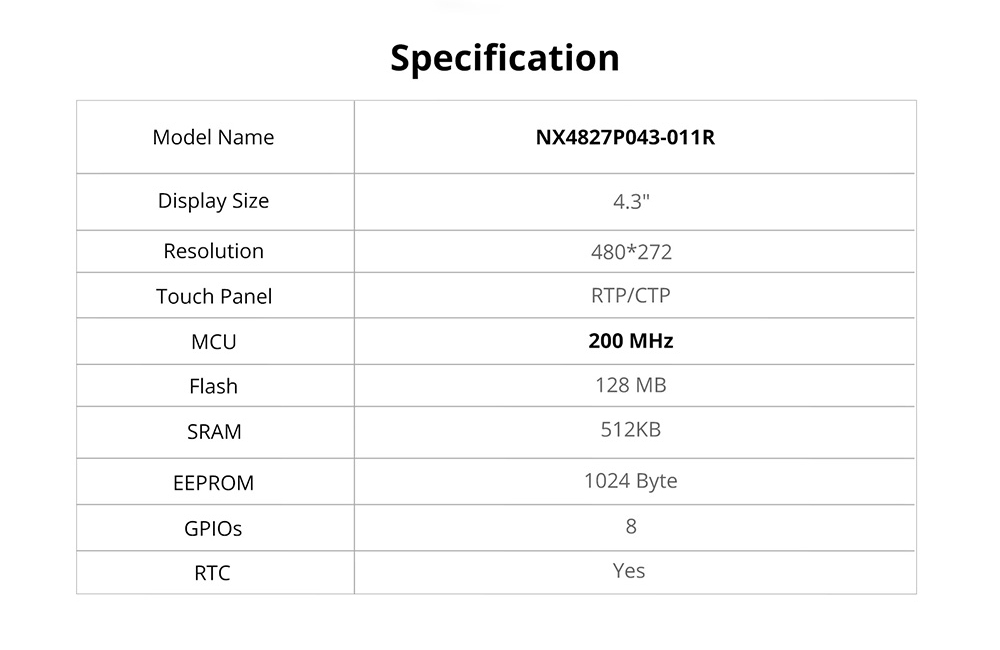The width and height of the screenshot is (1000, 650).
Task: Click the 1024 Byte value
Action: (631, 481)
